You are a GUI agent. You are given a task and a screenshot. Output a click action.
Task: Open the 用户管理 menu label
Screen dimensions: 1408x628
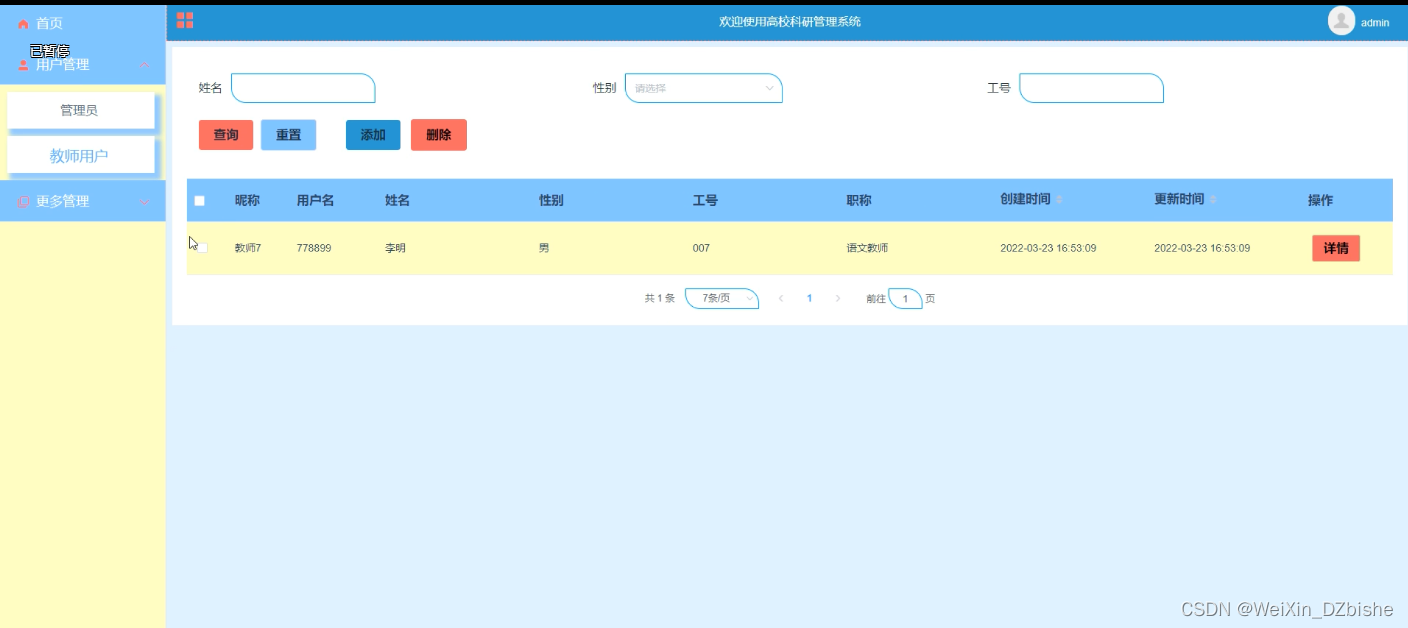[x=62, y=65]
